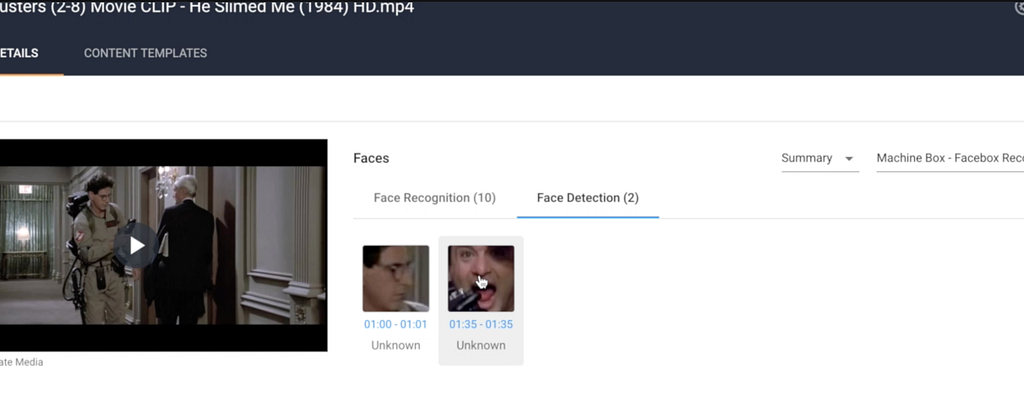Select the face thumbnail of man with glasses

[x=396, y=278]
